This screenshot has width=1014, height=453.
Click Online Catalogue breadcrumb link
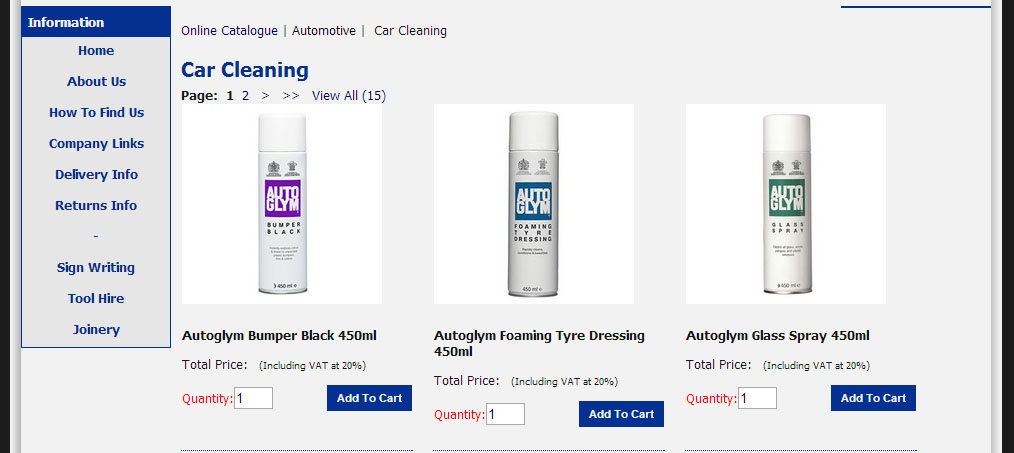coord(229,31)
